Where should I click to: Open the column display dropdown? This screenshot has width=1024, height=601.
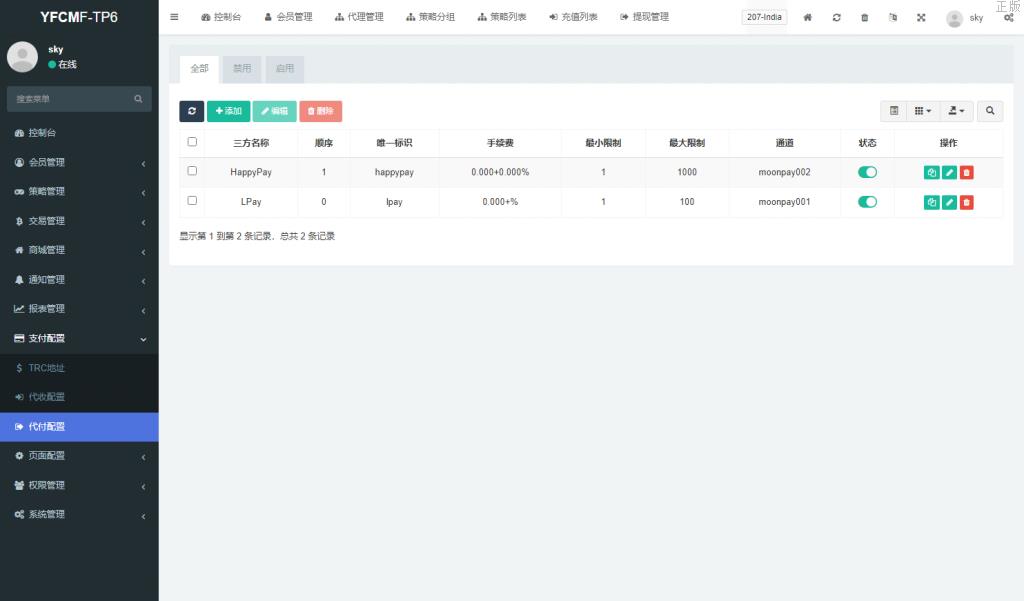pos(922,111)
